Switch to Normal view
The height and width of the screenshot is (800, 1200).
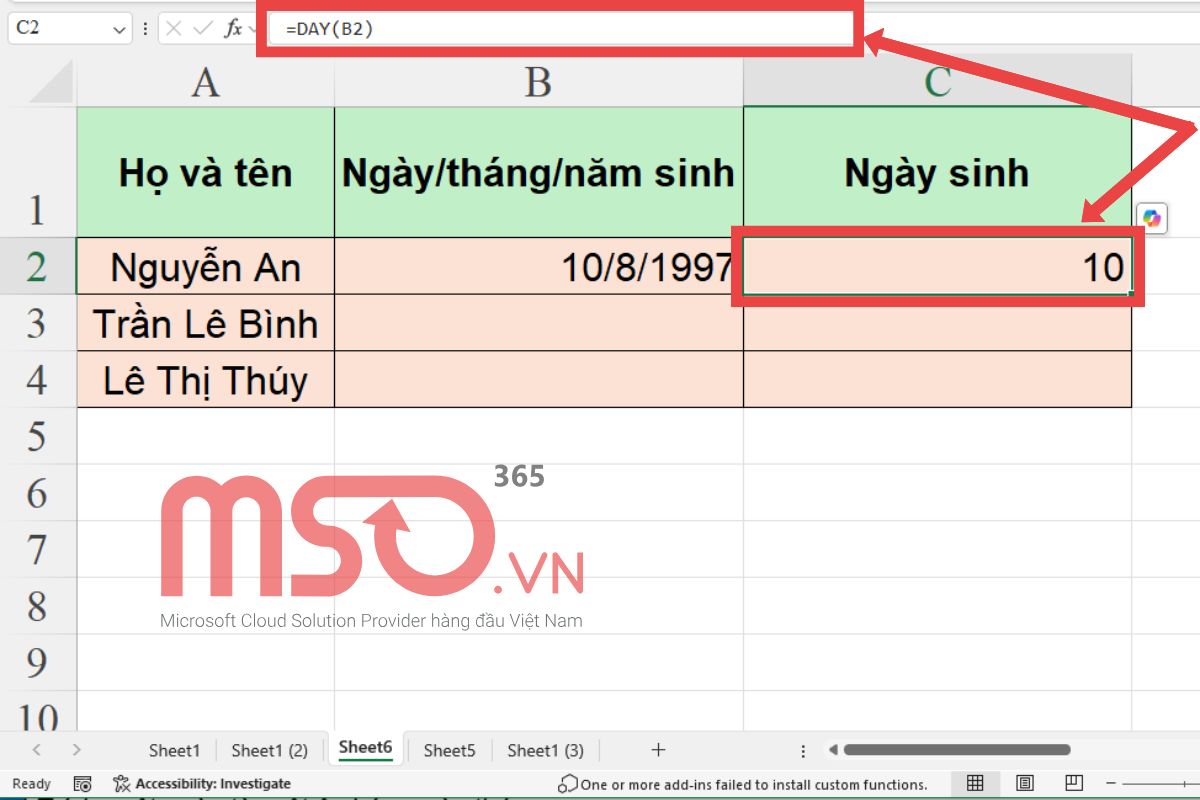(975, 783)
